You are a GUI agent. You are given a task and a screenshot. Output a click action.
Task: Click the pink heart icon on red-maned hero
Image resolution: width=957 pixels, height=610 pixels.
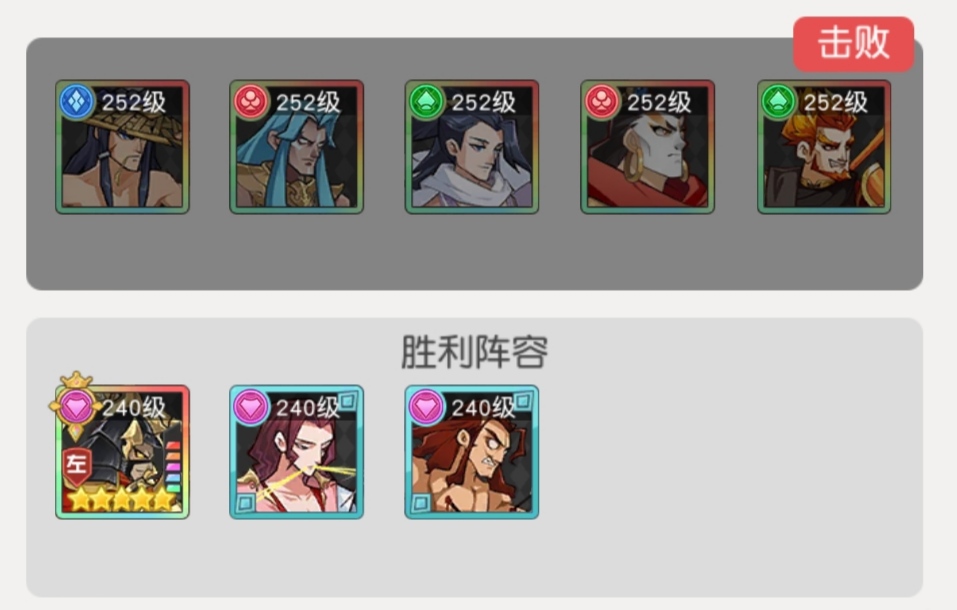point(427,407)
